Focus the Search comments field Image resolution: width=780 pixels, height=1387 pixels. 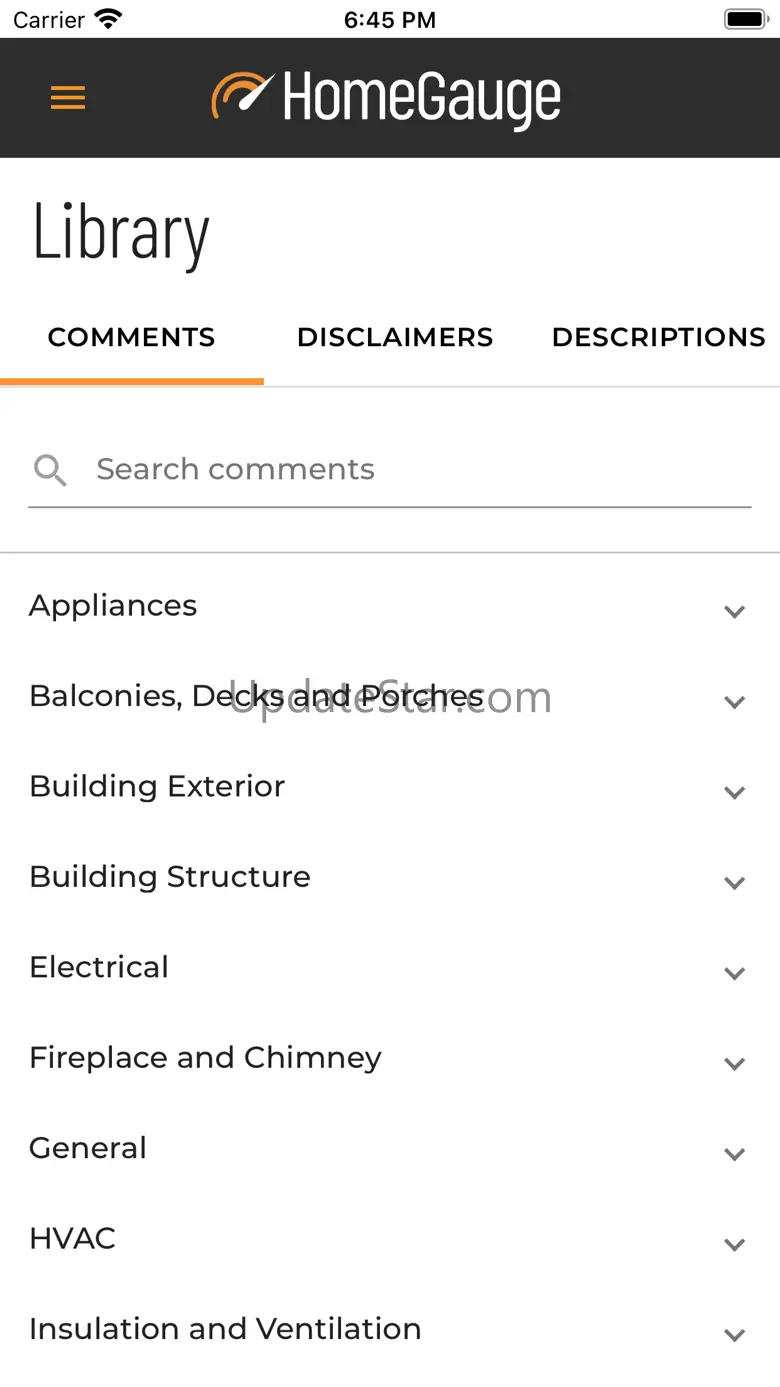pos(420,470)
